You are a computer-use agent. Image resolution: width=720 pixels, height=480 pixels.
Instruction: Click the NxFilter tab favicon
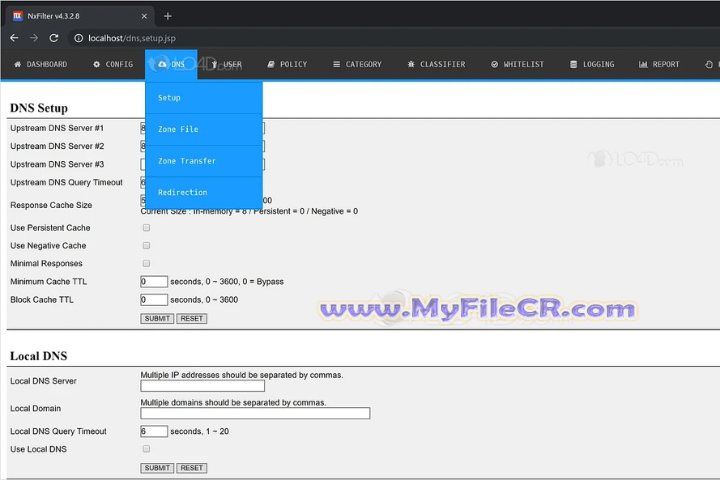17,16
